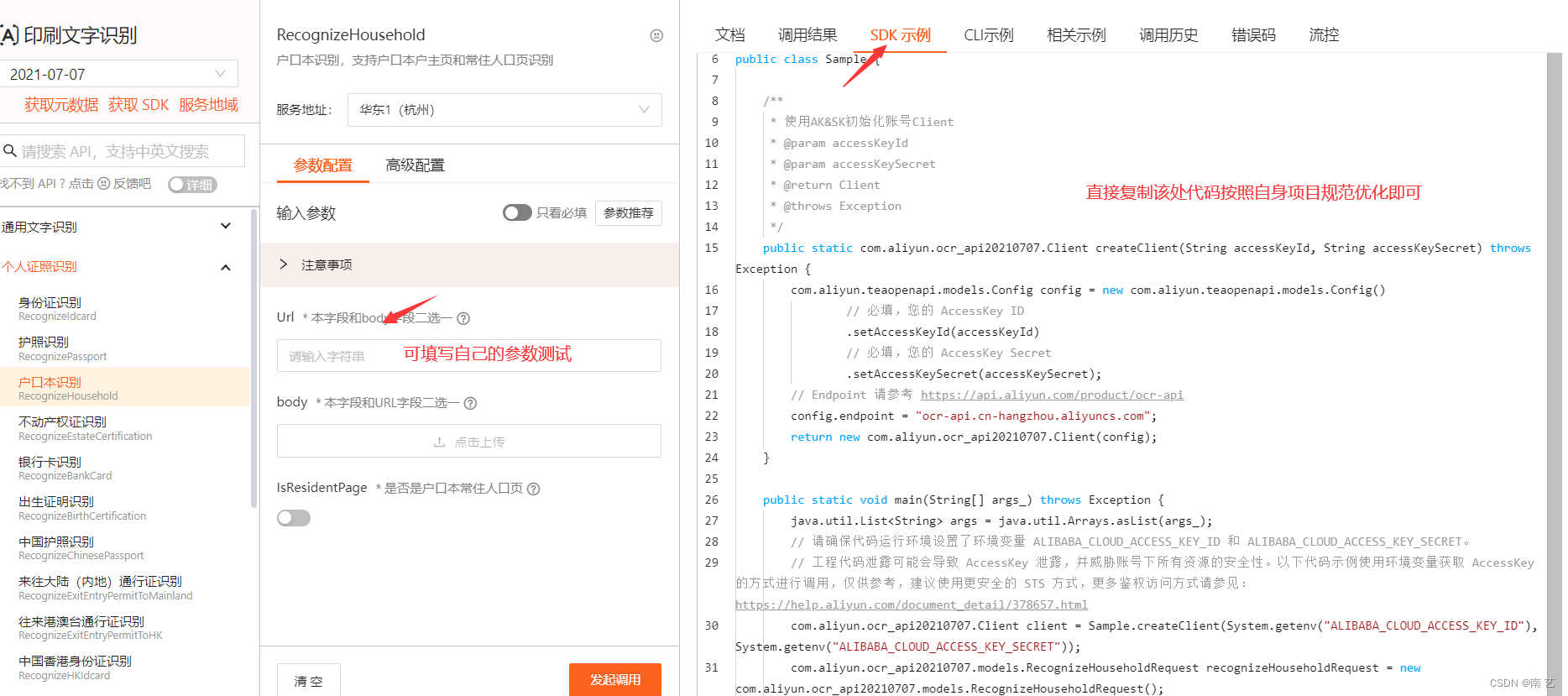Click the IsResidentPage help question icon
This screenshot has height=696, width=1568.
tap(533, 489)
